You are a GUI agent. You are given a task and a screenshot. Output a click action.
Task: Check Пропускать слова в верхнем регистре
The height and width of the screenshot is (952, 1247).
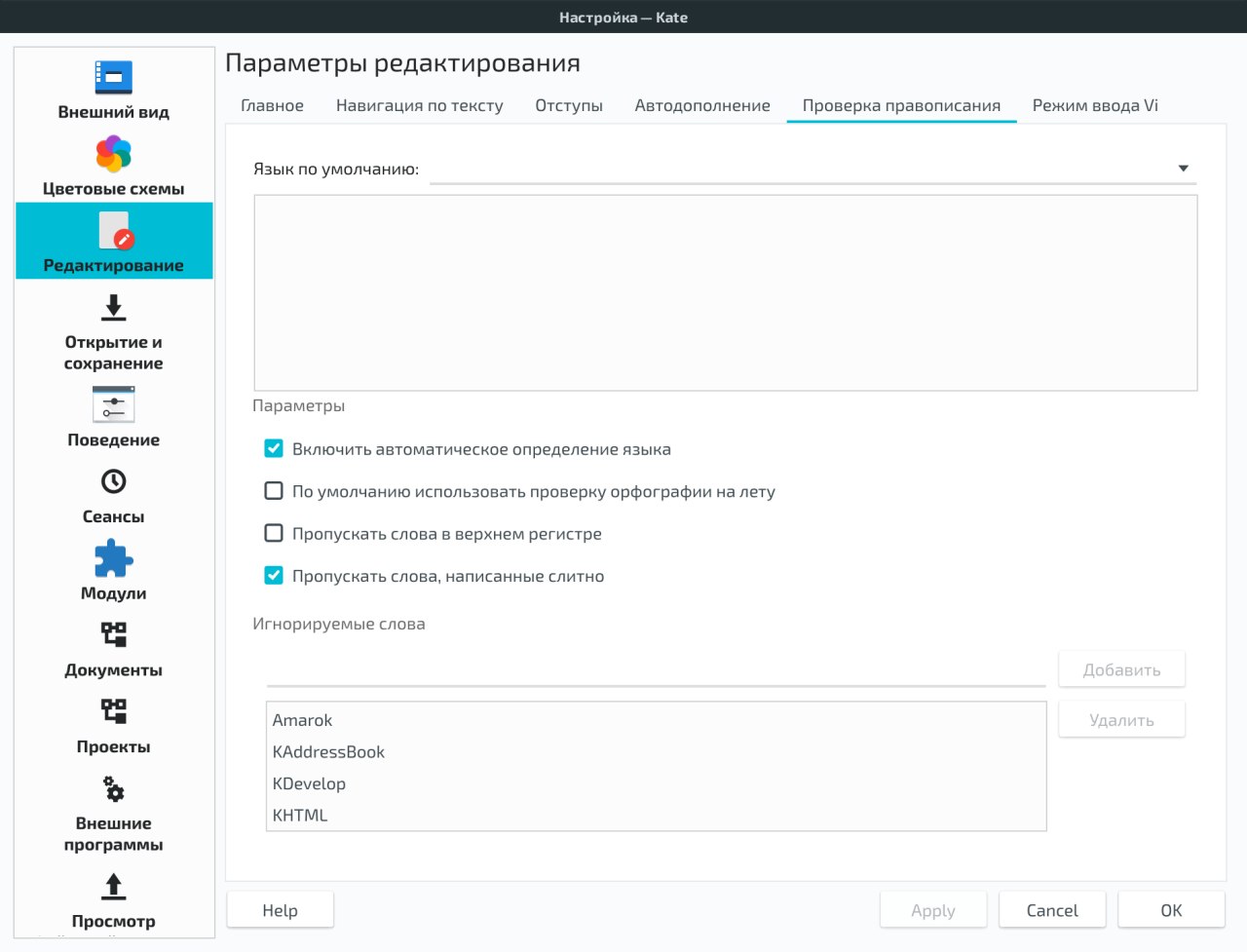(x=274, y=533)
